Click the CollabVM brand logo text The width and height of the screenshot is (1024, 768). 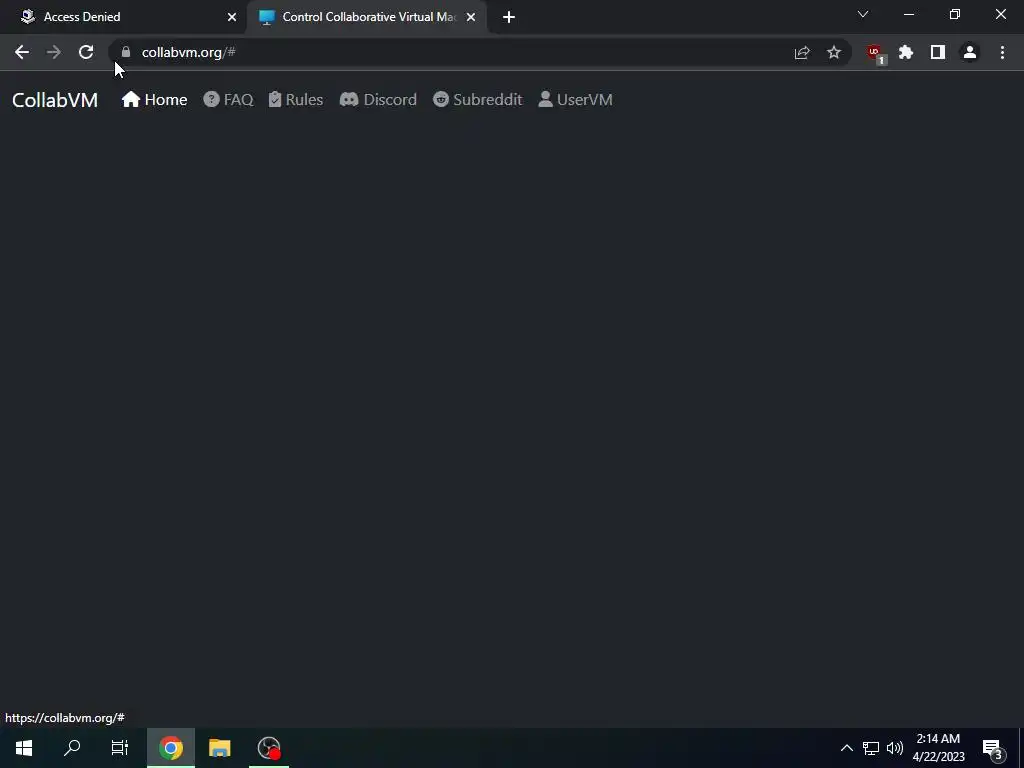pyautogui.click(x=55, y=100)
